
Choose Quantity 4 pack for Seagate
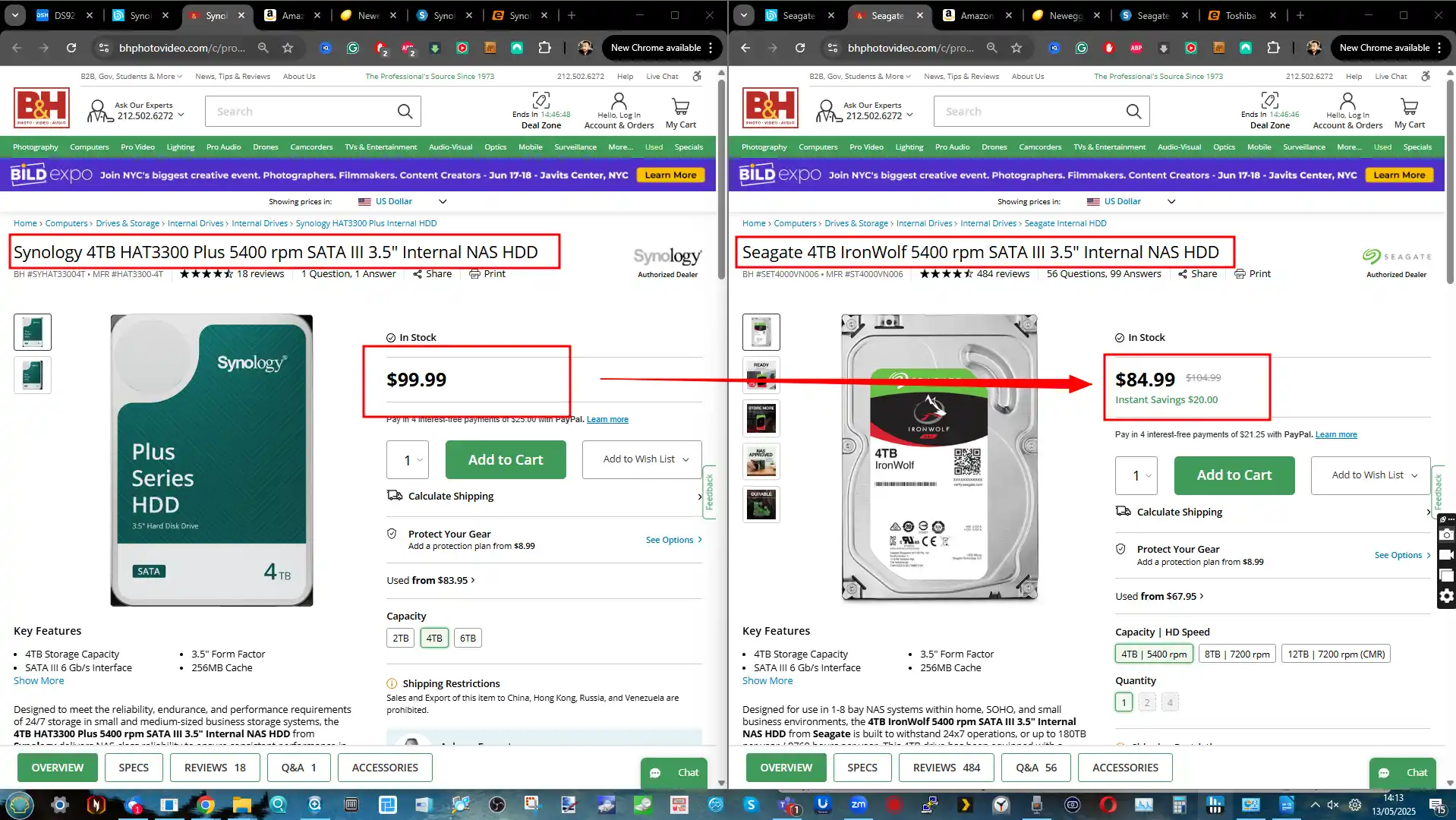point(1170,702)
